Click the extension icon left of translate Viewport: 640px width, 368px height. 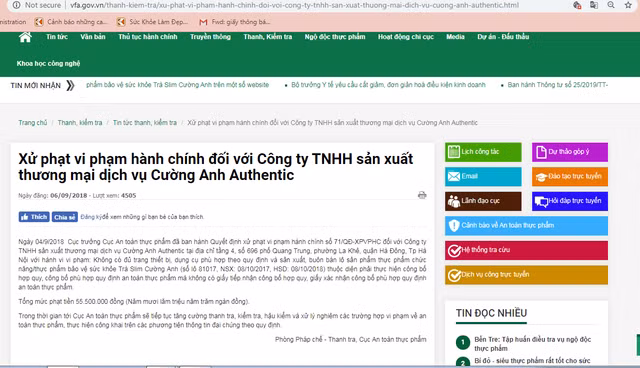pos(577,5)
